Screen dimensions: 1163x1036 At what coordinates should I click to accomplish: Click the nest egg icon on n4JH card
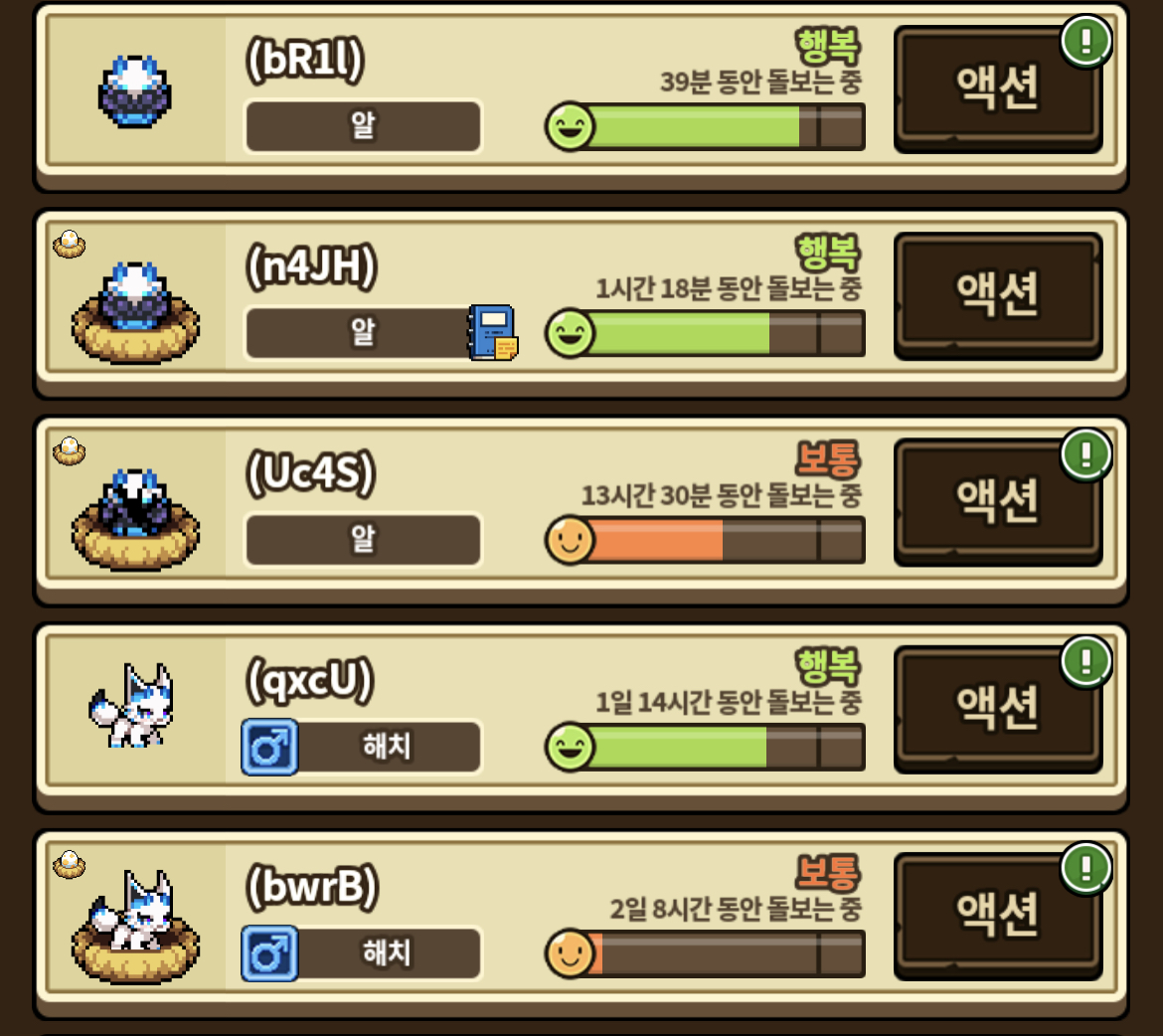click(x=69, y=245)
